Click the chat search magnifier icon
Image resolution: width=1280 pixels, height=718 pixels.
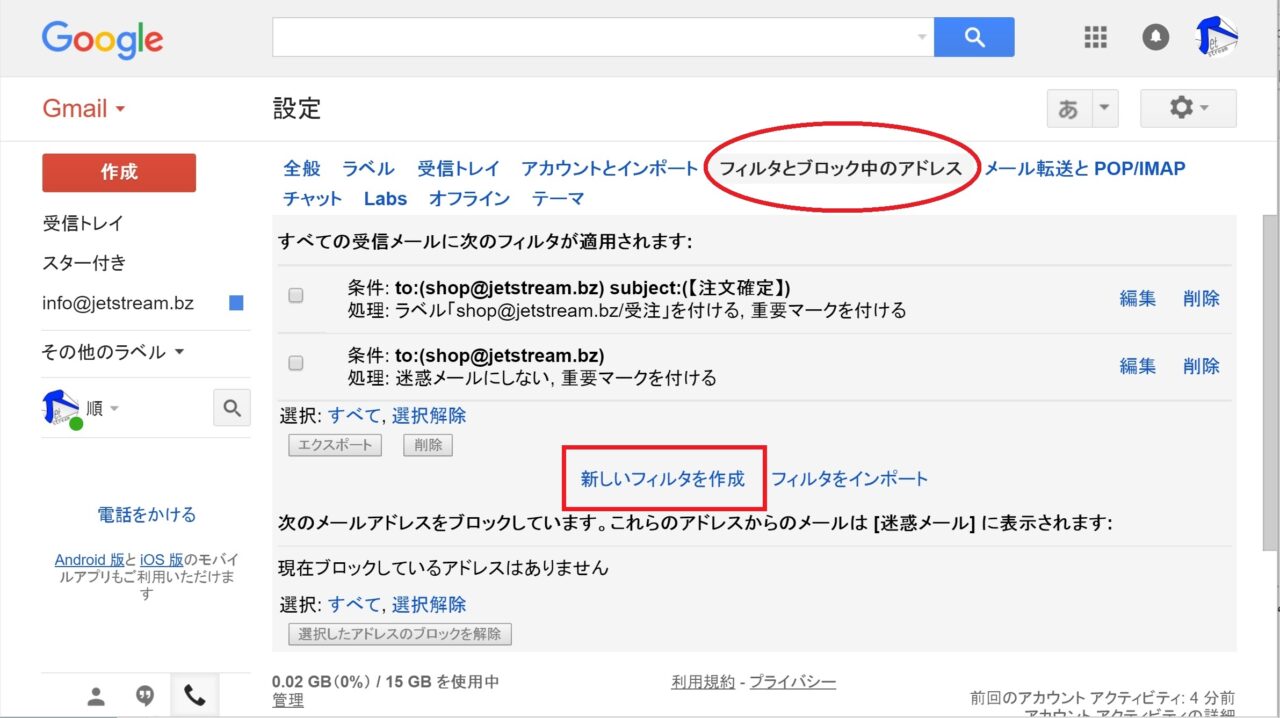(x=232, y=408)
